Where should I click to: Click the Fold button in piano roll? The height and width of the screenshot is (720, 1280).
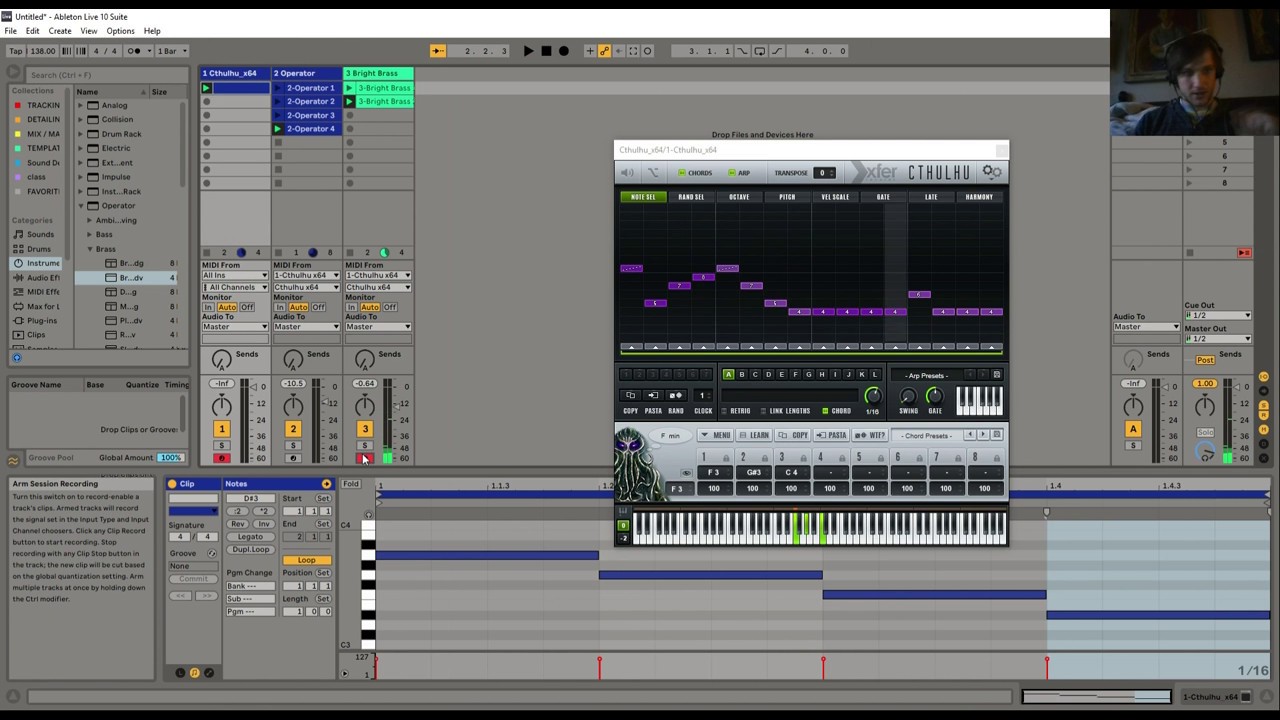point(350,485)
